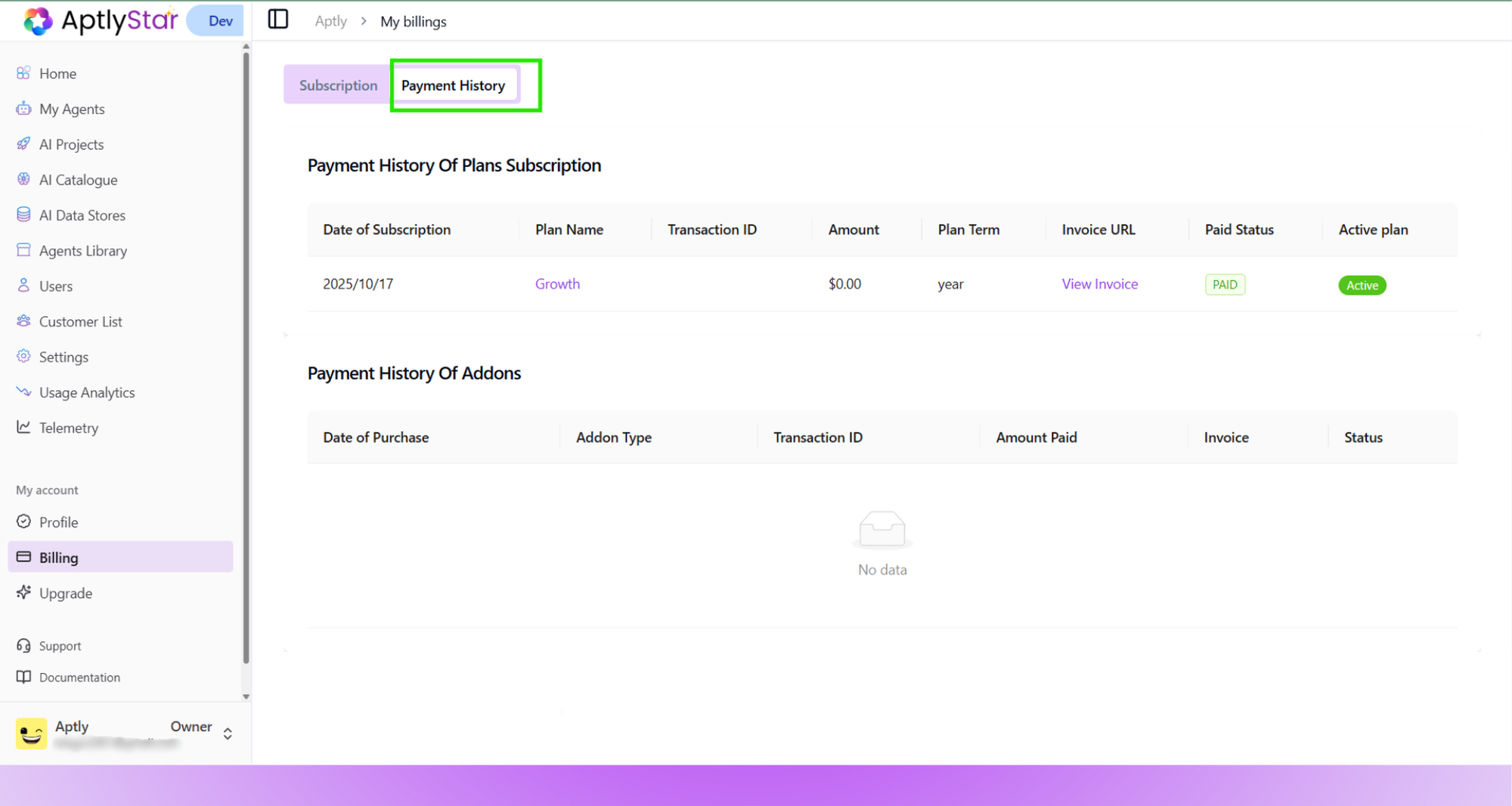Toggle the Active plan badge
Image resolution: width=1512 pixels, height=806 pixels.
pos(1362,285)
